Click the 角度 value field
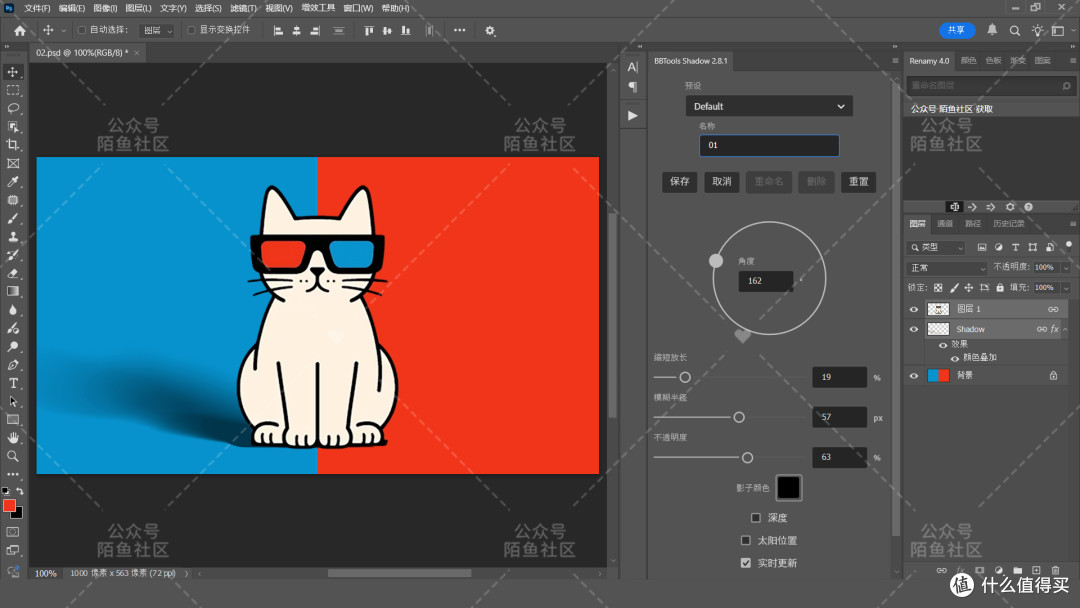The image size is (1080, 608). 765,281
